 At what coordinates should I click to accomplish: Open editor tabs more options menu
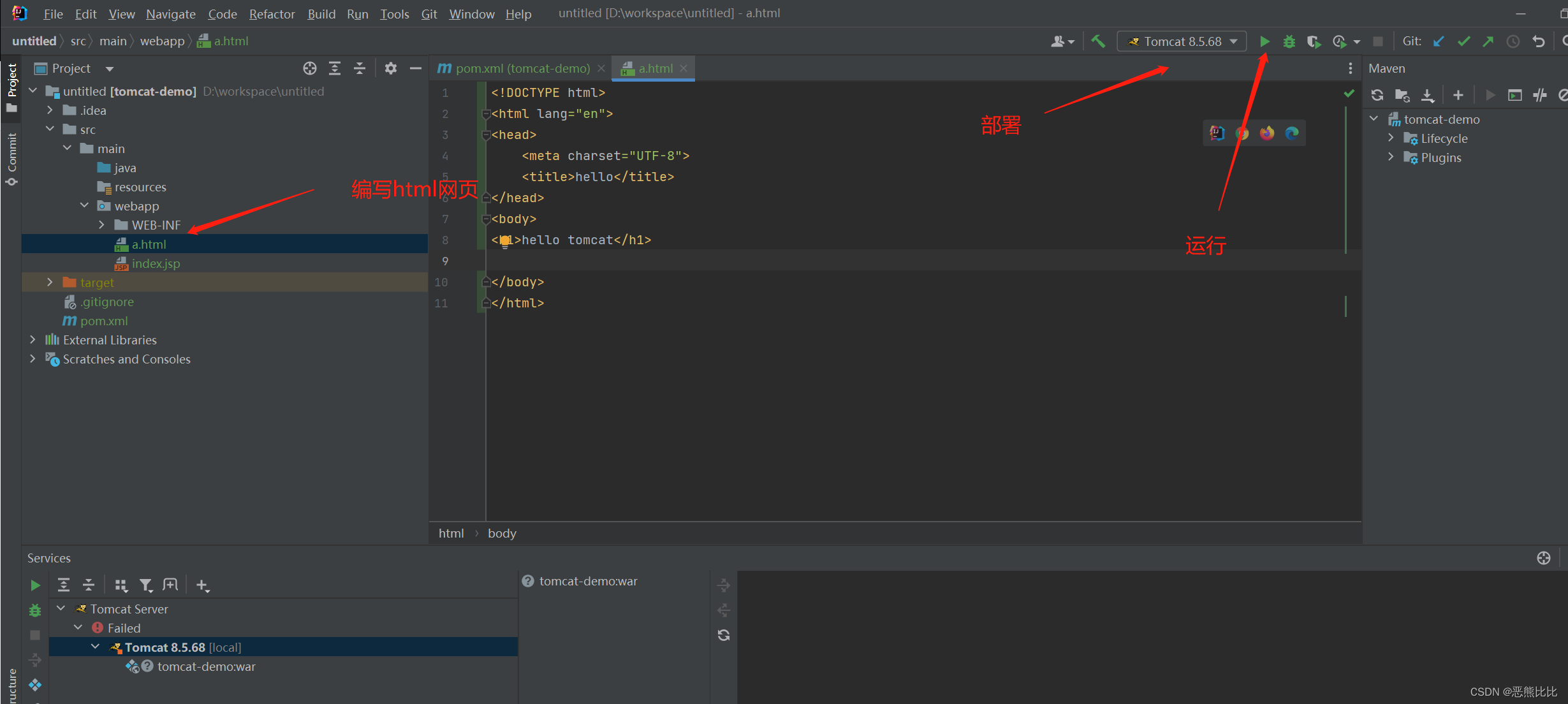[x=1350, y=68]
